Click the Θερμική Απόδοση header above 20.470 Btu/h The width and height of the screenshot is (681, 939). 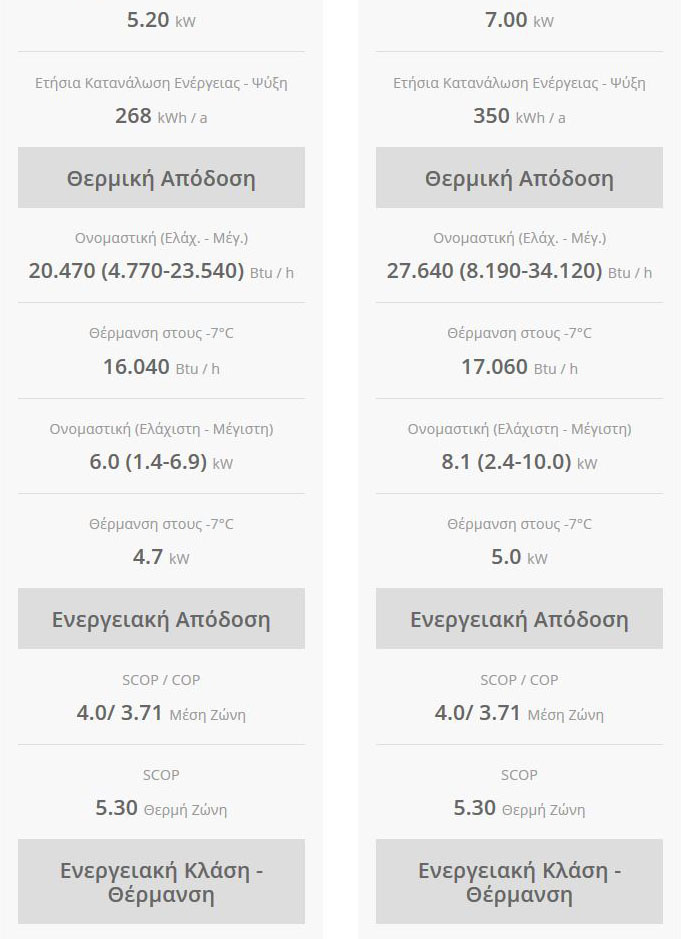161,178
